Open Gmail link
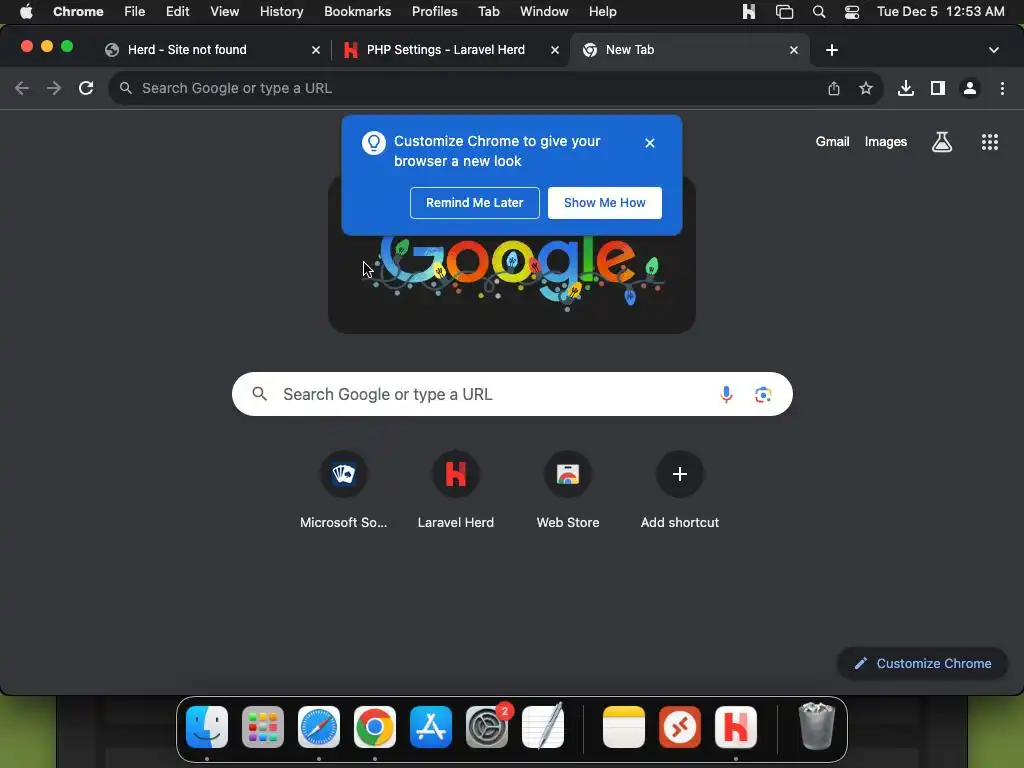 (x=833, y=142)
